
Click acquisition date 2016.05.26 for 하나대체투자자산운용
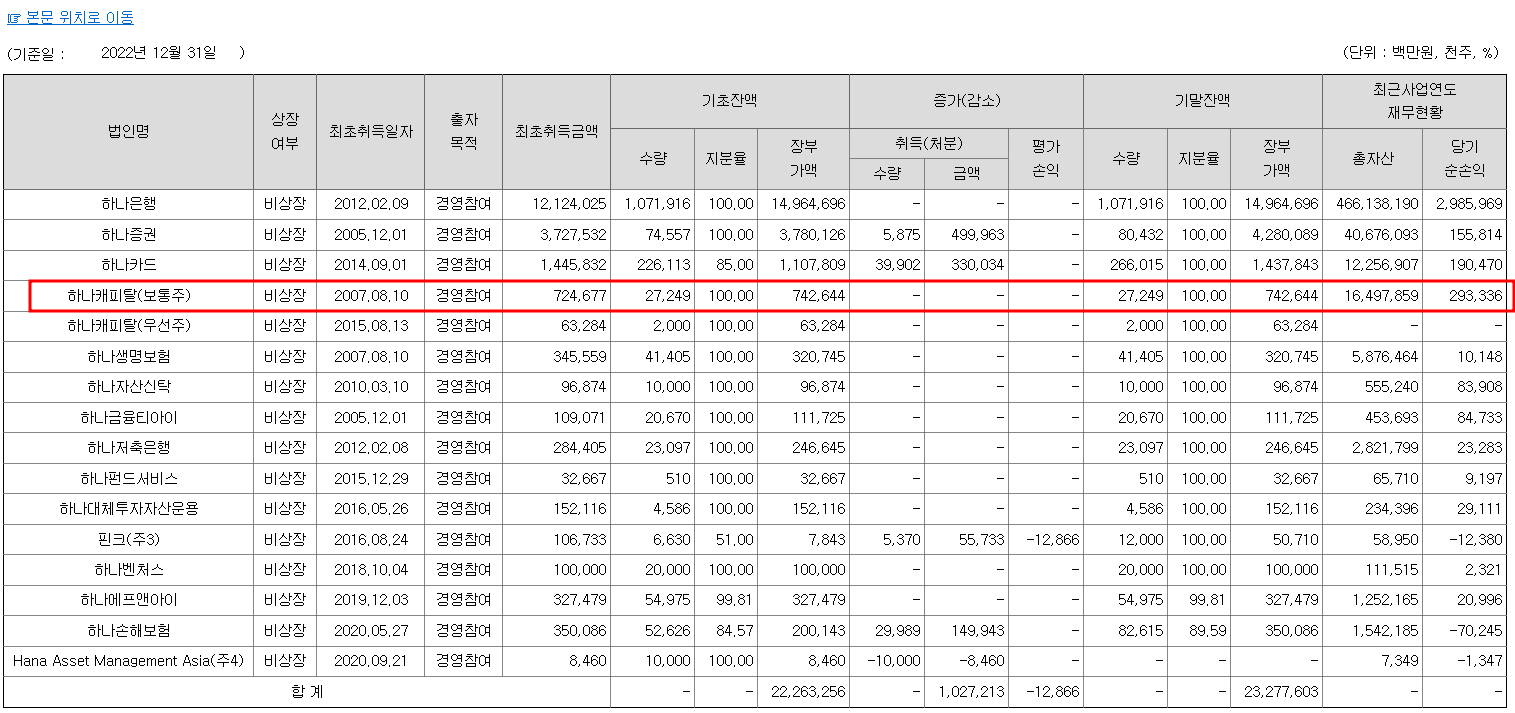pos(370,509)
